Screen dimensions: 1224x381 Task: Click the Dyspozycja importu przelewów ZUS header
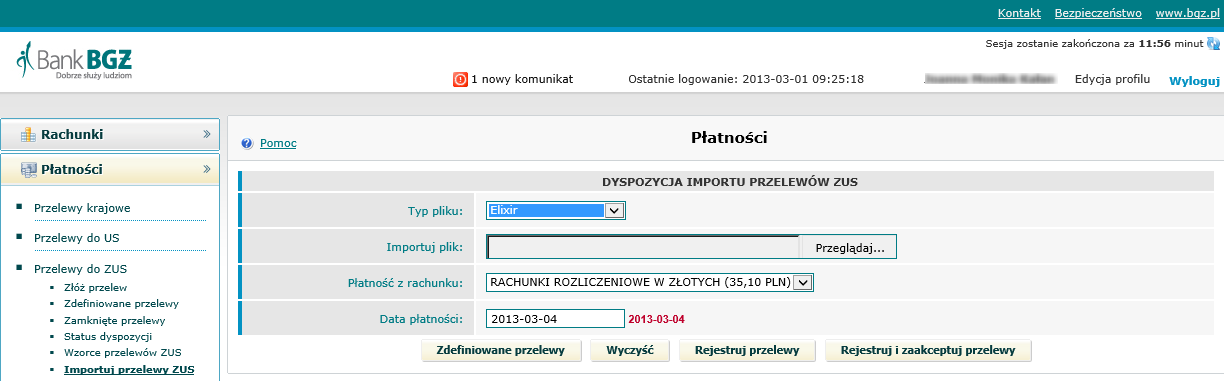pos(731,182)
